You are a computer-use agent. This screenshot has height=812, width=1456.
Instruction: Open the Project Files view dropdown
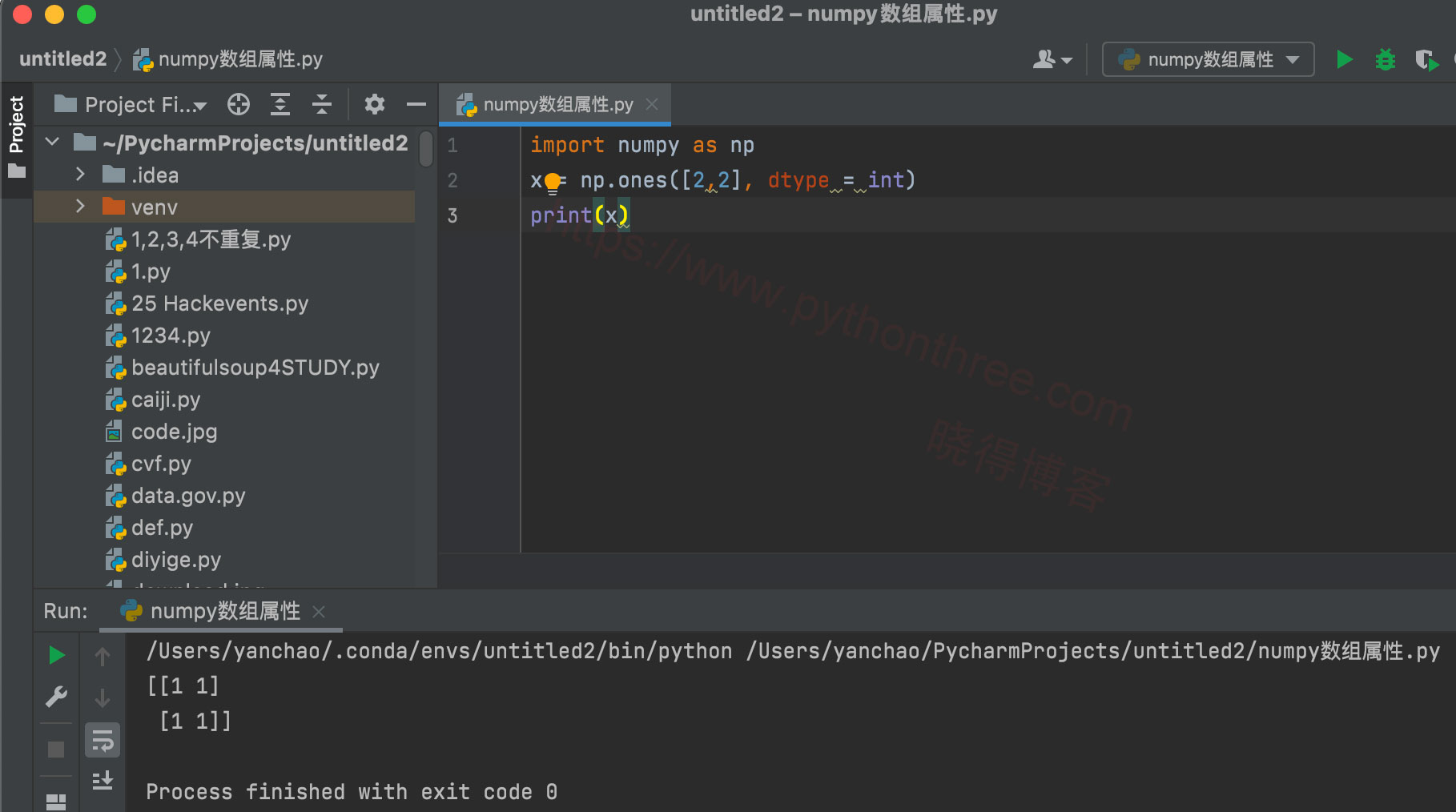[x=131, y=104]
